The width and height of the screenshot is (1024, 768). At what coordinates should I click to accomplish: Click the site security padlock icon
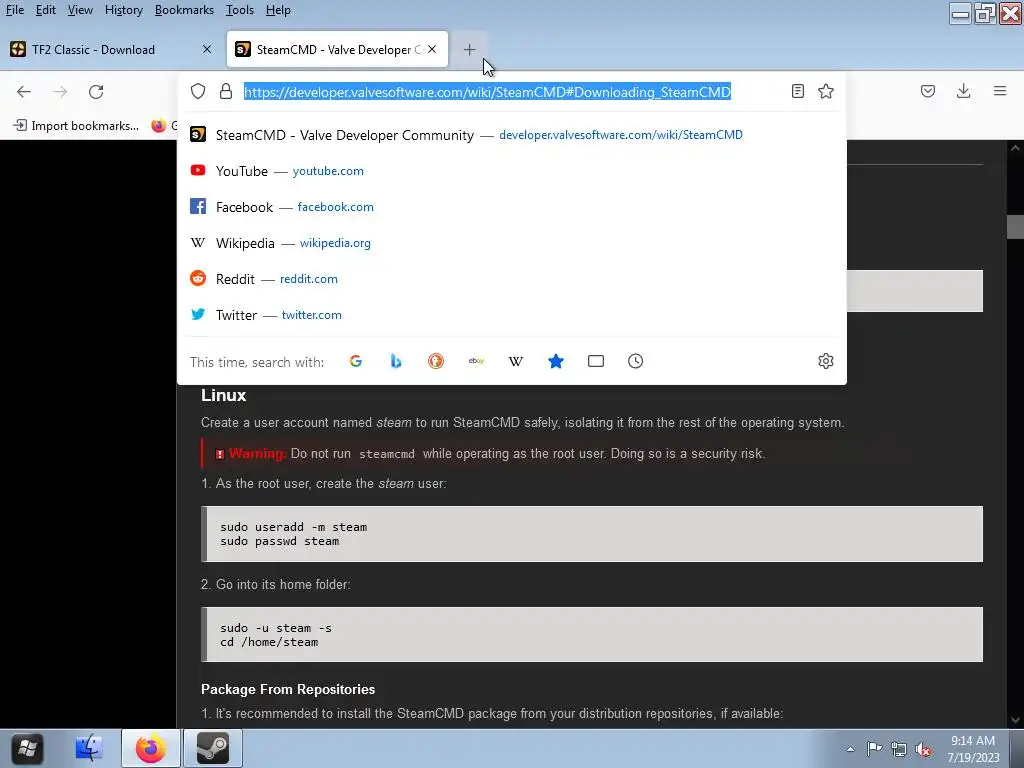click(226, 91)
